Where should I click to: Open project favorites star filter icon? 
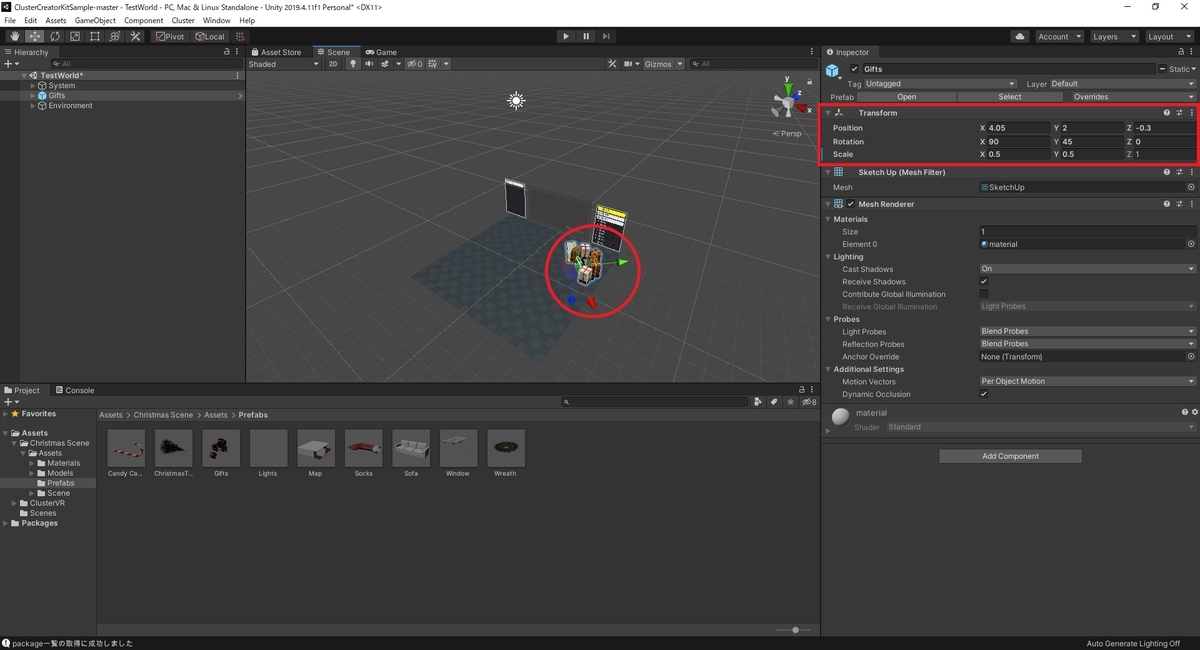point(790,402)
